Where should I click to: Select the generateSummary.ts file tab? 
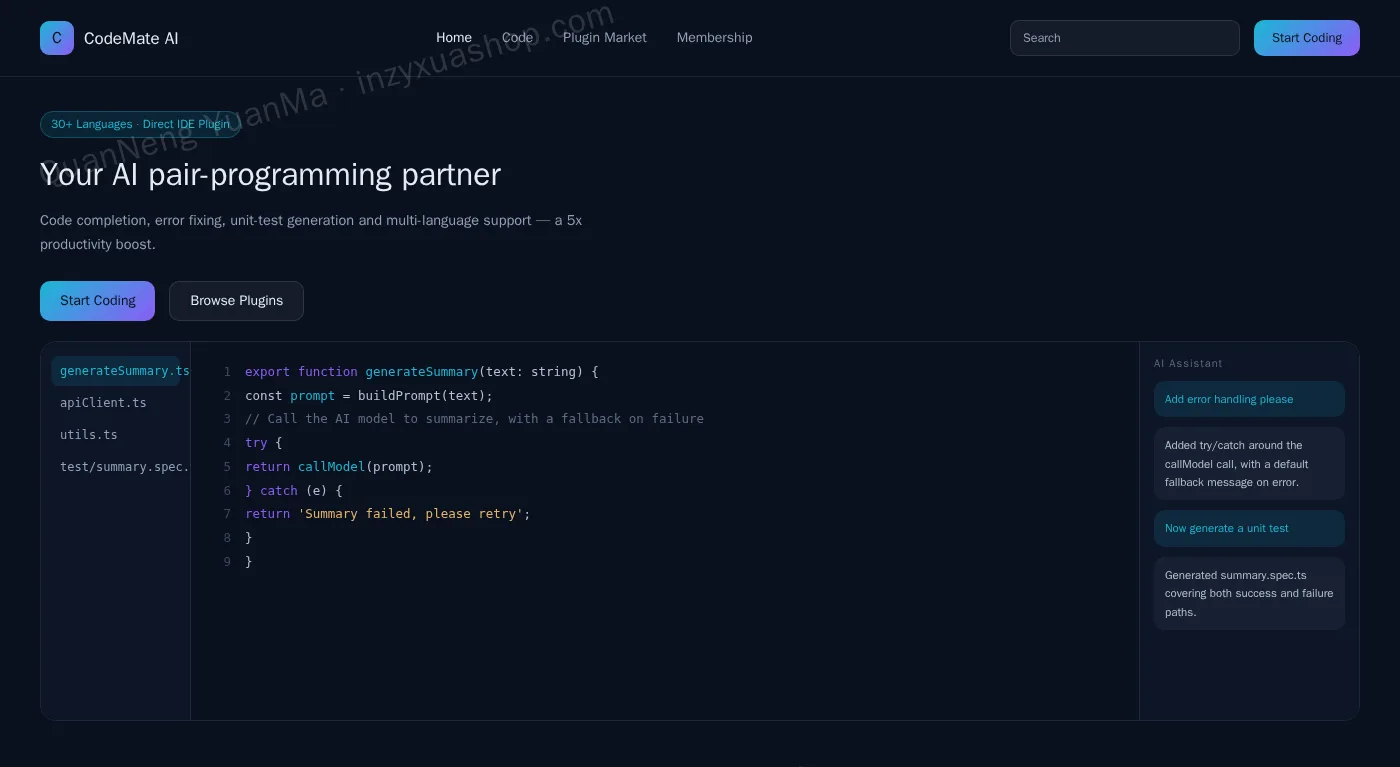pos(116,371)
